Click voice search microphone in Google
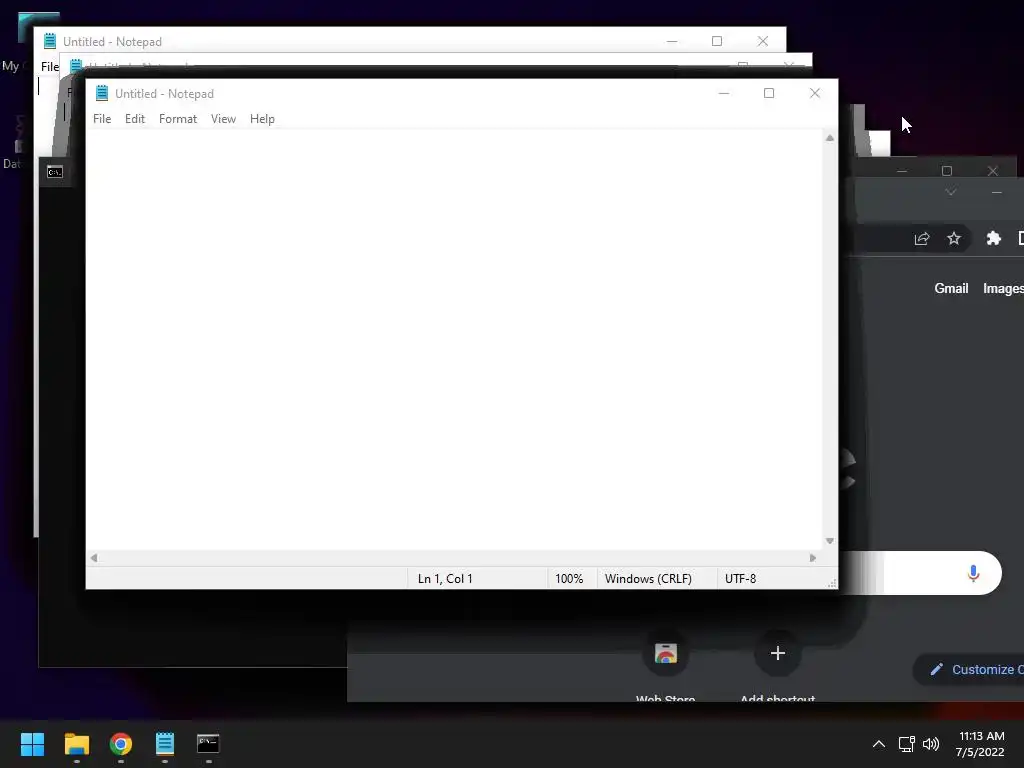 point(973,573)
